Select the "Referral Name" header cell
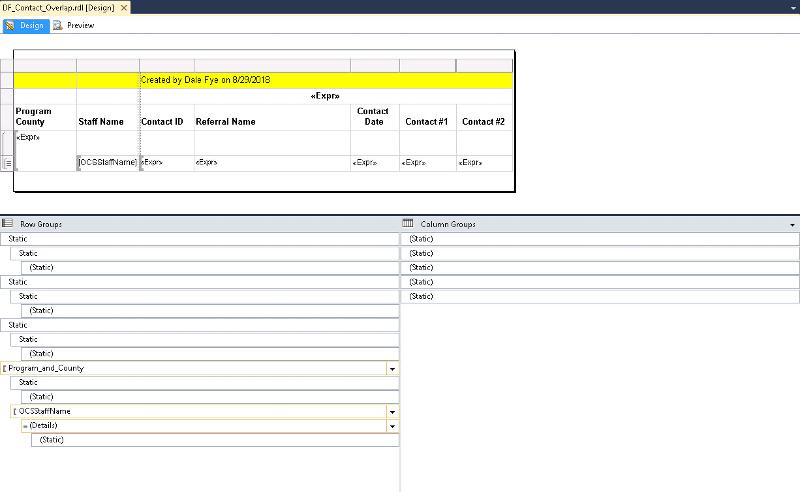 coord(272,117)
